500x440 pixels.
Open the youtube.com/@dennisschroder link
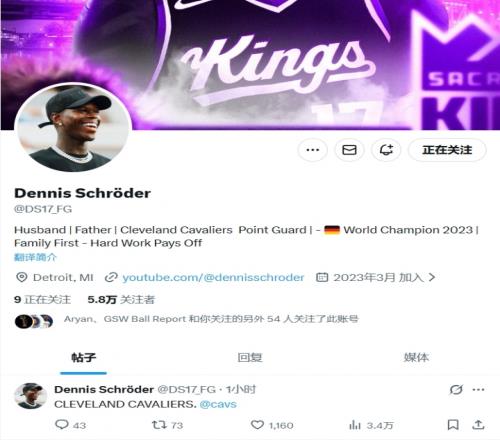point(213,277)
